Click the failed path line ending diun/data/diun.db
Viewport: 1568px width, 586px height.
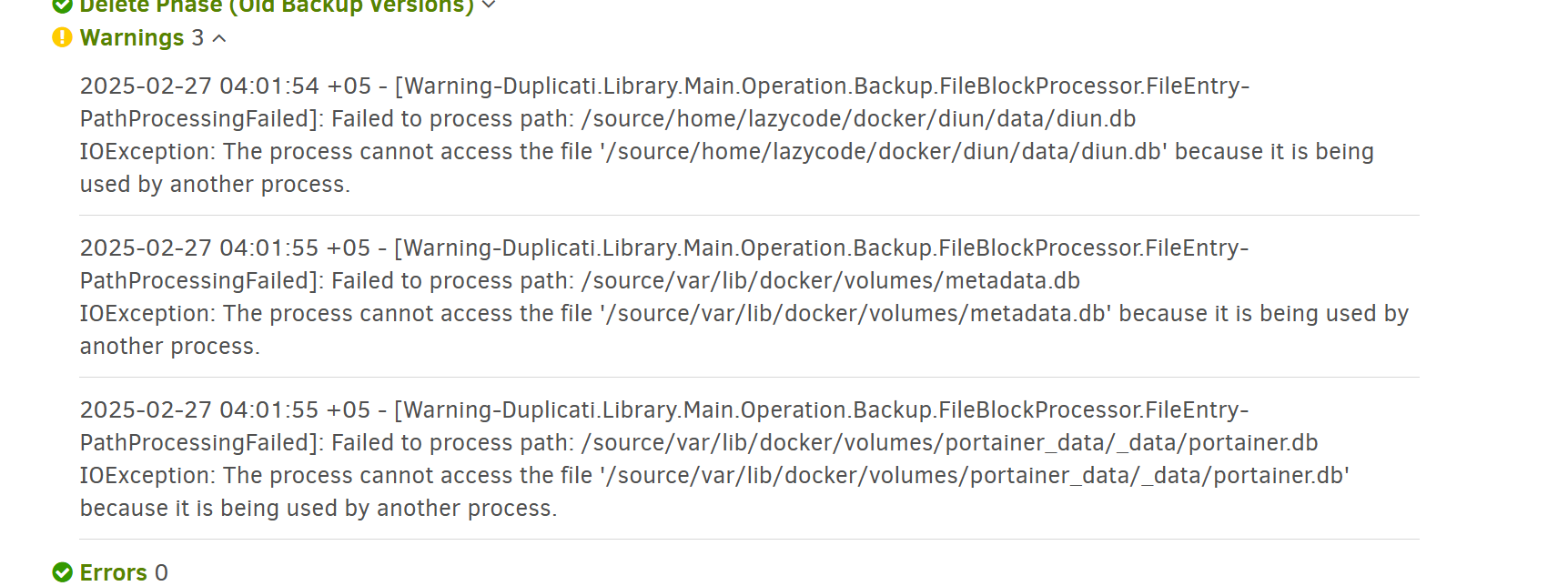(x=608, y=119)
